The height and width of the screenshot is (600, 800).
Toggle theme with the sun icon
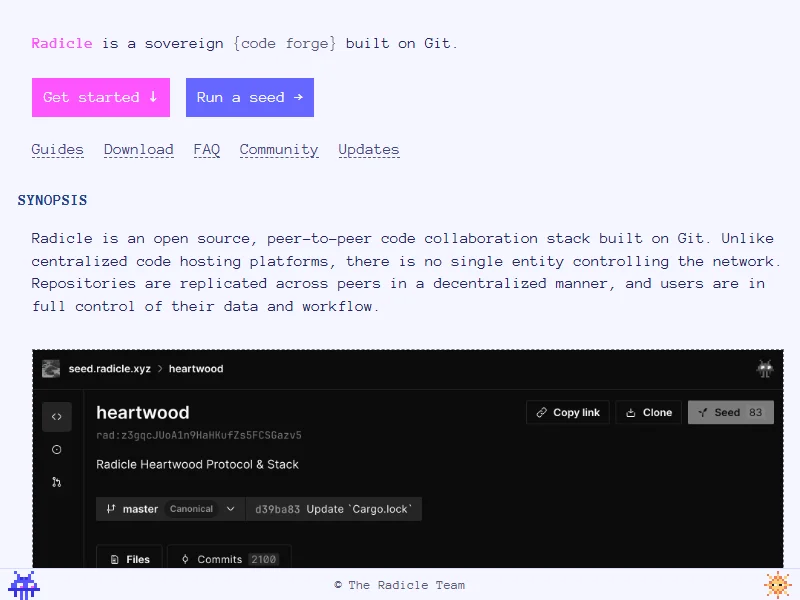click(x=777, y=584)
